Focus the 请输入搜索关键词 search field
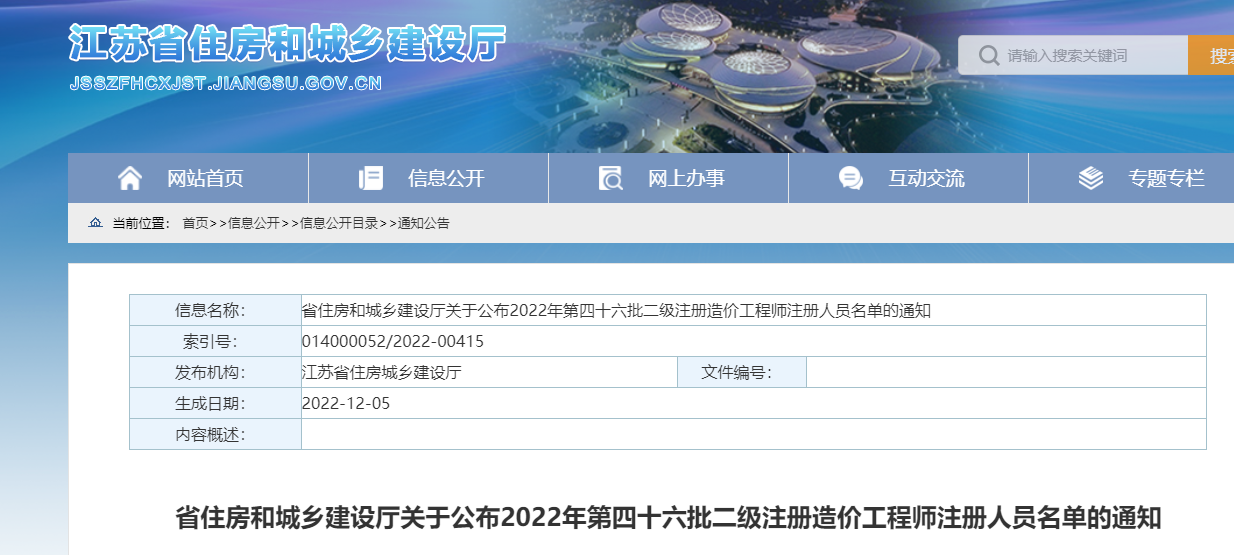1234x555 pixels. click(1090, 56)
